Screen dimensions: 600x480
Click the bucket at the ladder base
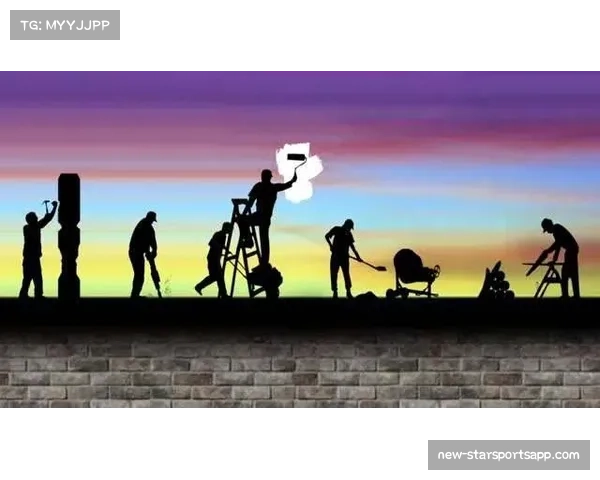point(268,280)
